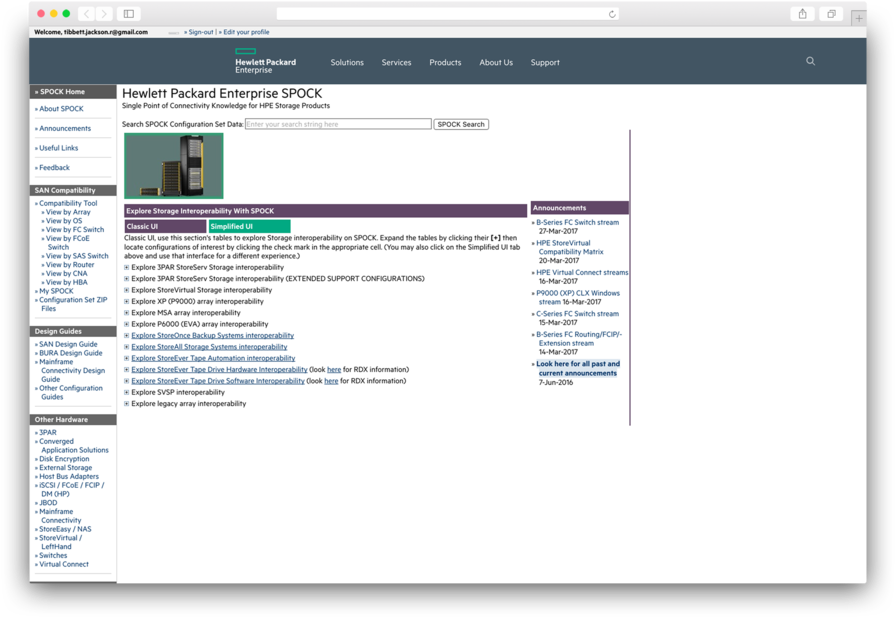Open StoreEver Tape Drive Software Interoperability link
Image resolution: width=895 pixels, height=617 pixels.
(x=217, y=381)
